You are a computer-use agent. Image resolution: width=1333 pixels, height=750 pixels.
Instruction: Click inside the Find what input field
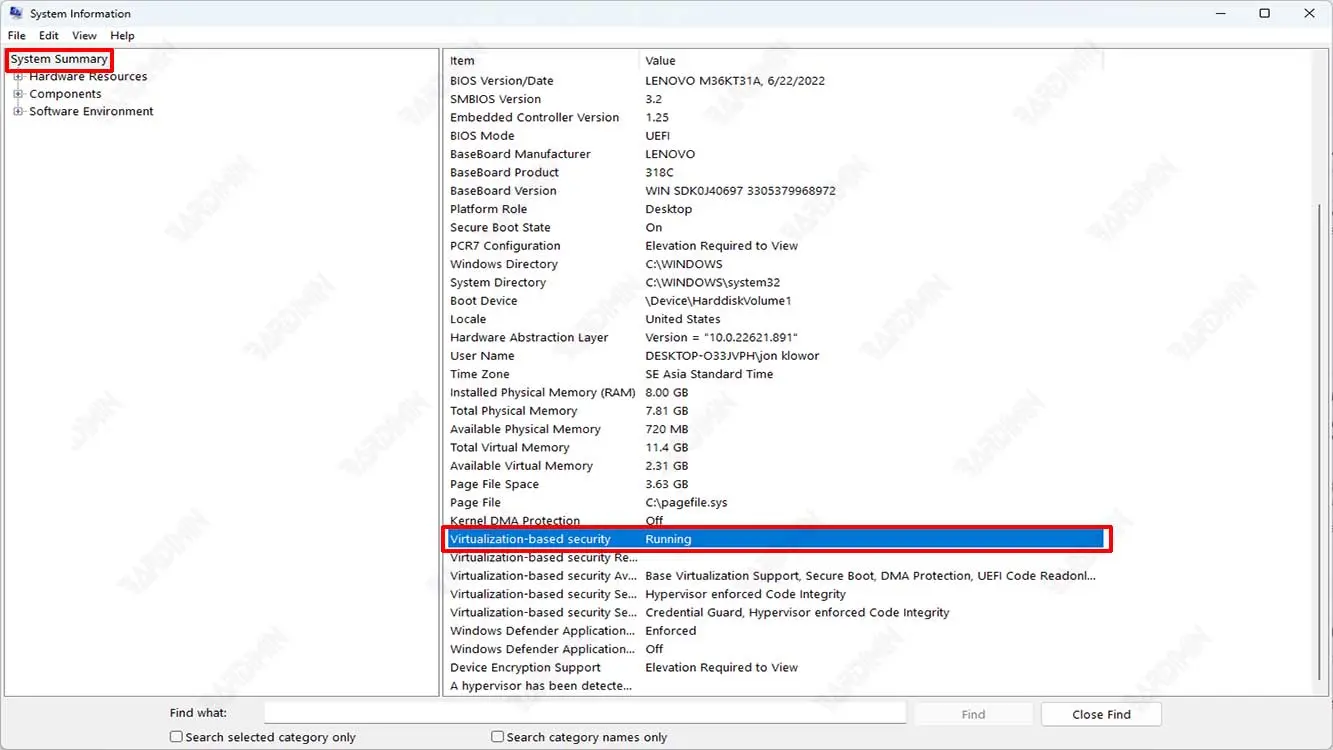585,713
